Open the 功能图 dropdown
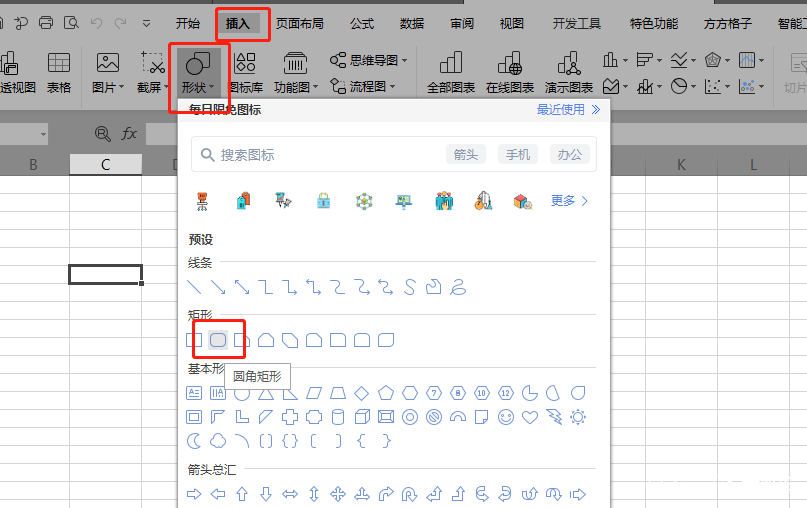807x508 pixels. click(x=296, y=73)
